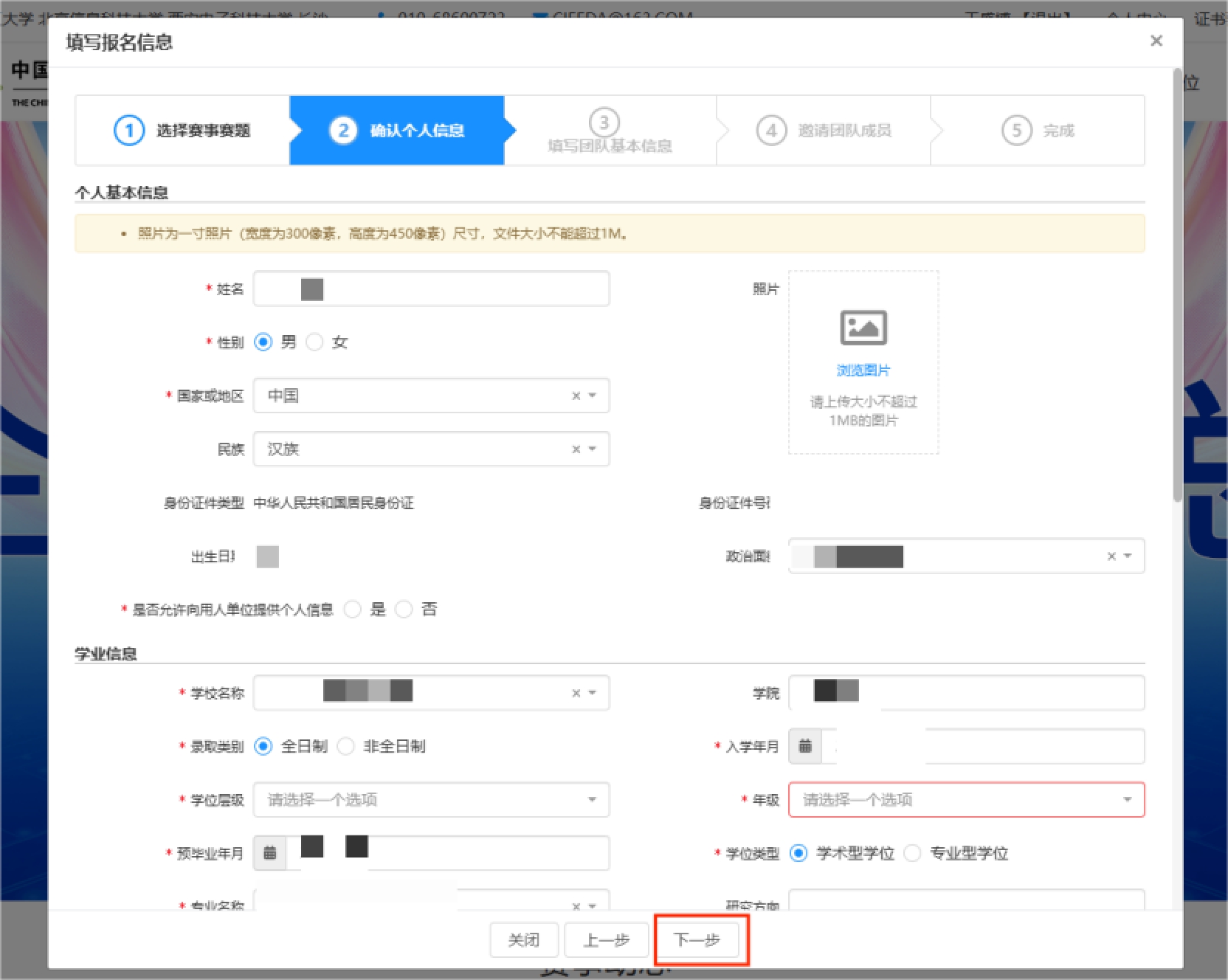Choose 专业型学位 degree type
This screenshot has height=980, width=1228.
[913, 854]
